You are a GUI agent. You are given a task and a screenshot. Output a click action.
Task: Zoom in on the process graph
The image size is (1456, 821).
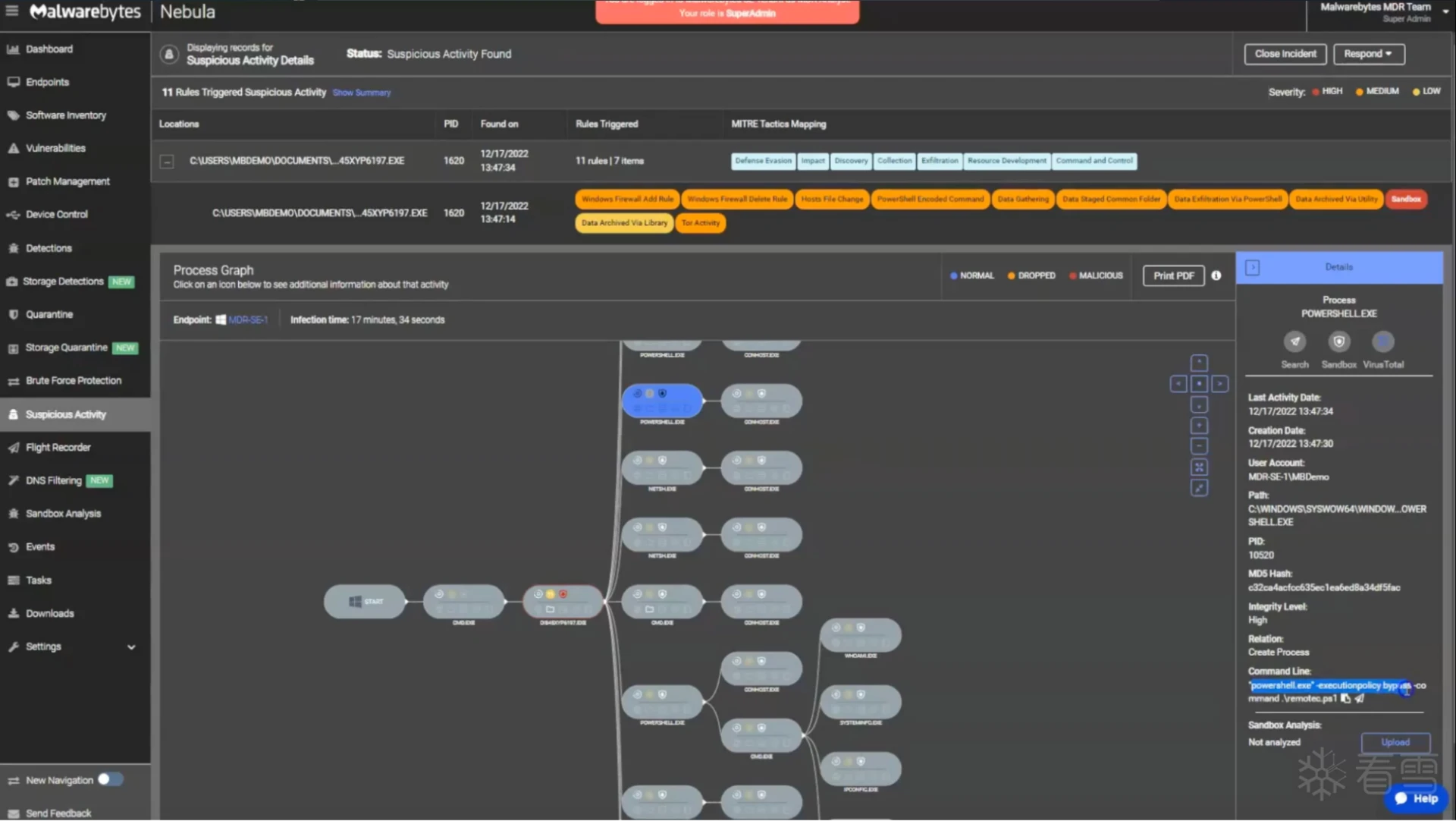point(1199,426)
